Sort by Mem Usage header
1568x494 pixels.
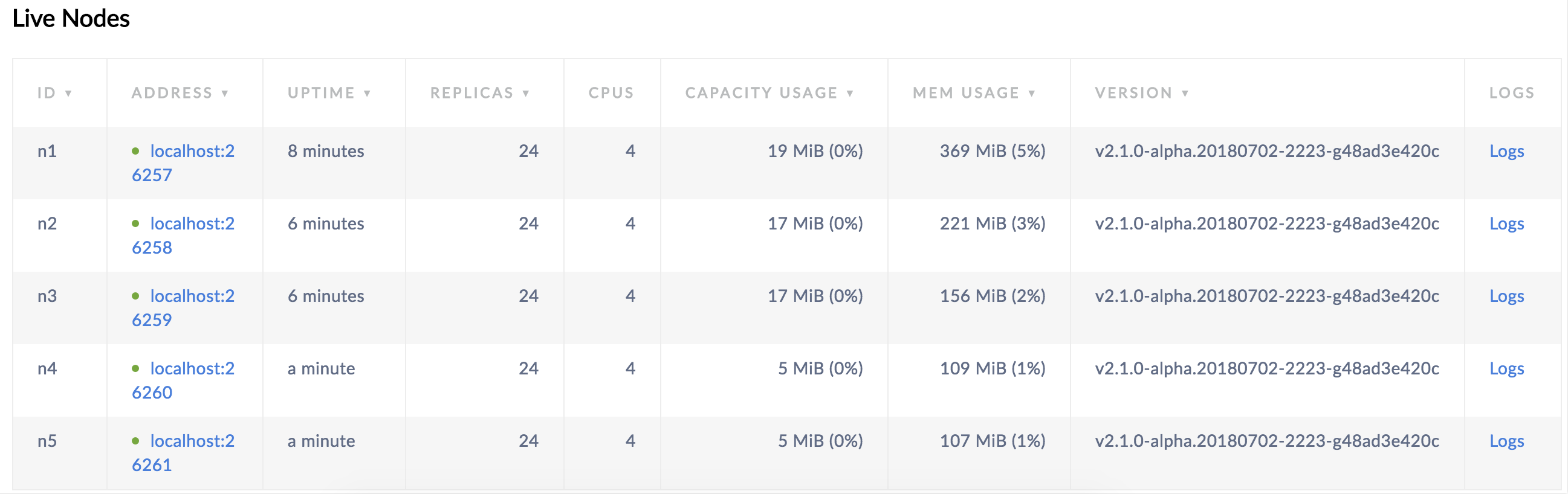coord(973,93)
